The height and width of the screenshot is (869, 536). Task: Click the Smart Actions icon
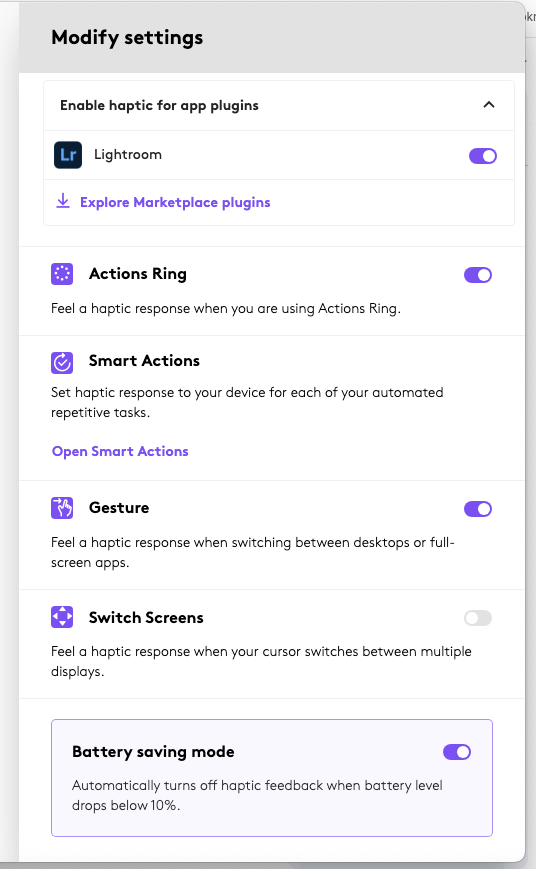62,363
